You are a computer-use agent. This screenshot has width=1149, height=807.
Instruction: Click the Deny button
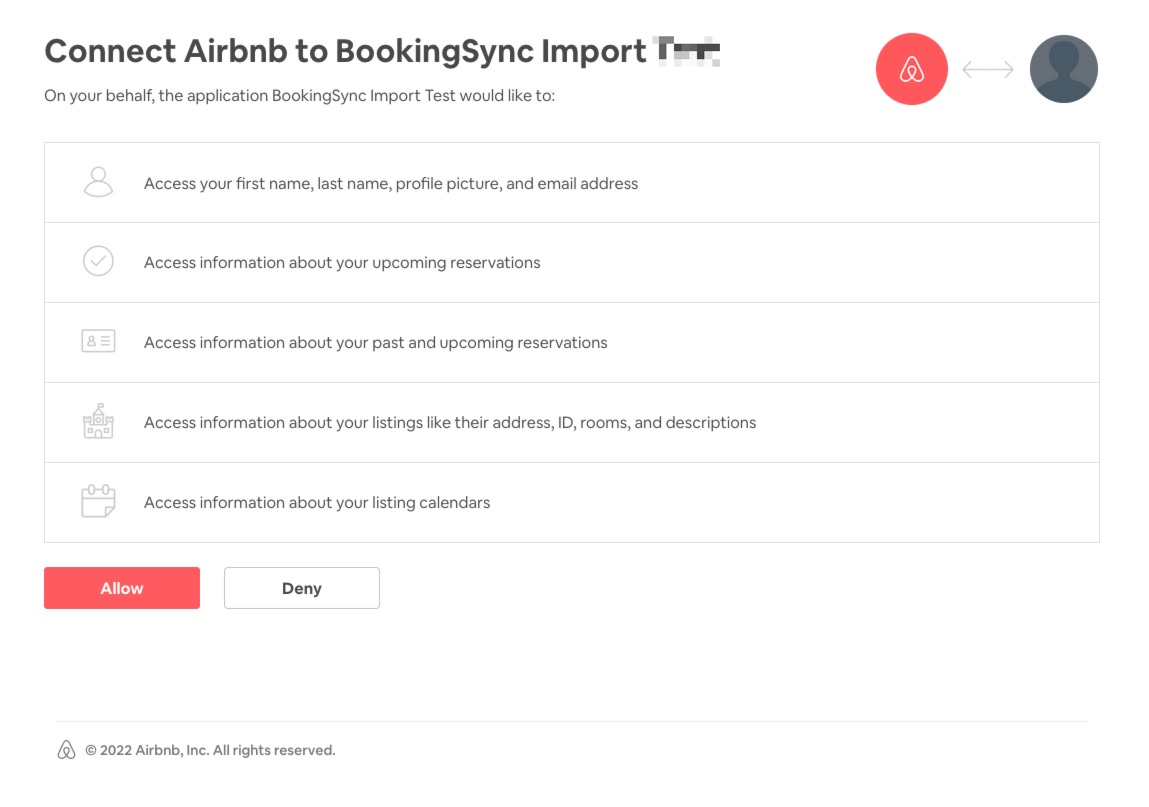302,588
